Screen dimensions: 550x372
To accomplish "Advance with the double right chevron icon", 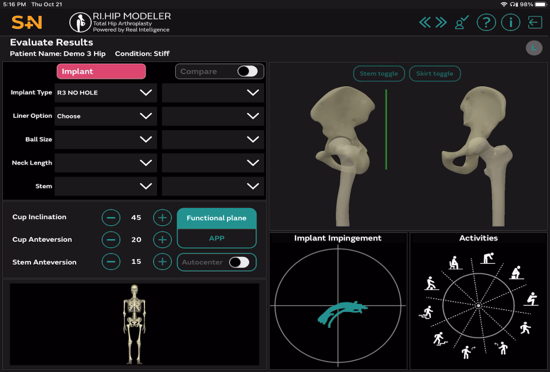I will tap(441, 23).
